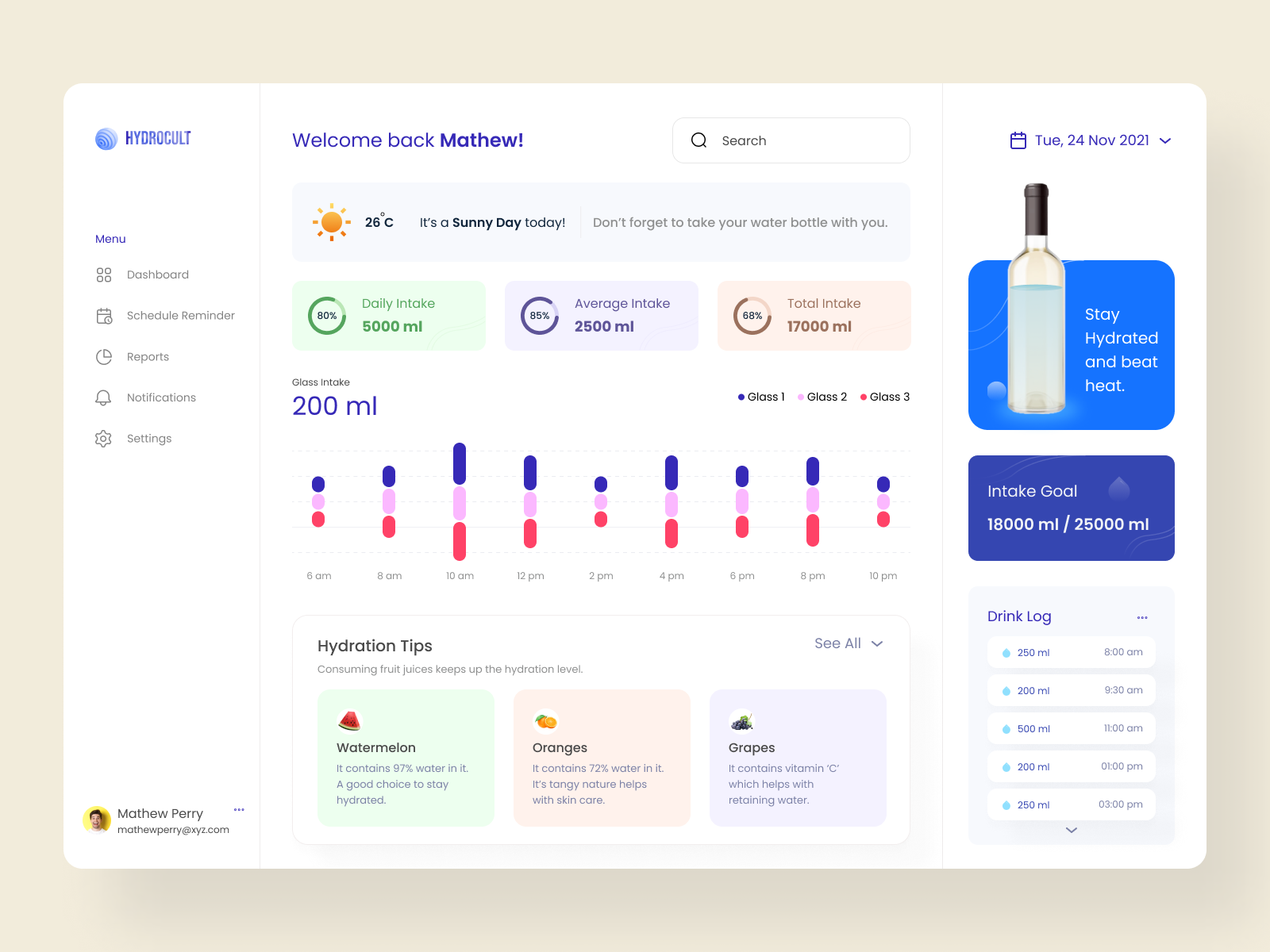The width and height of the screenshot is (1270, 952).
Task: Click the watermelon icon
Action: point(349,720)
